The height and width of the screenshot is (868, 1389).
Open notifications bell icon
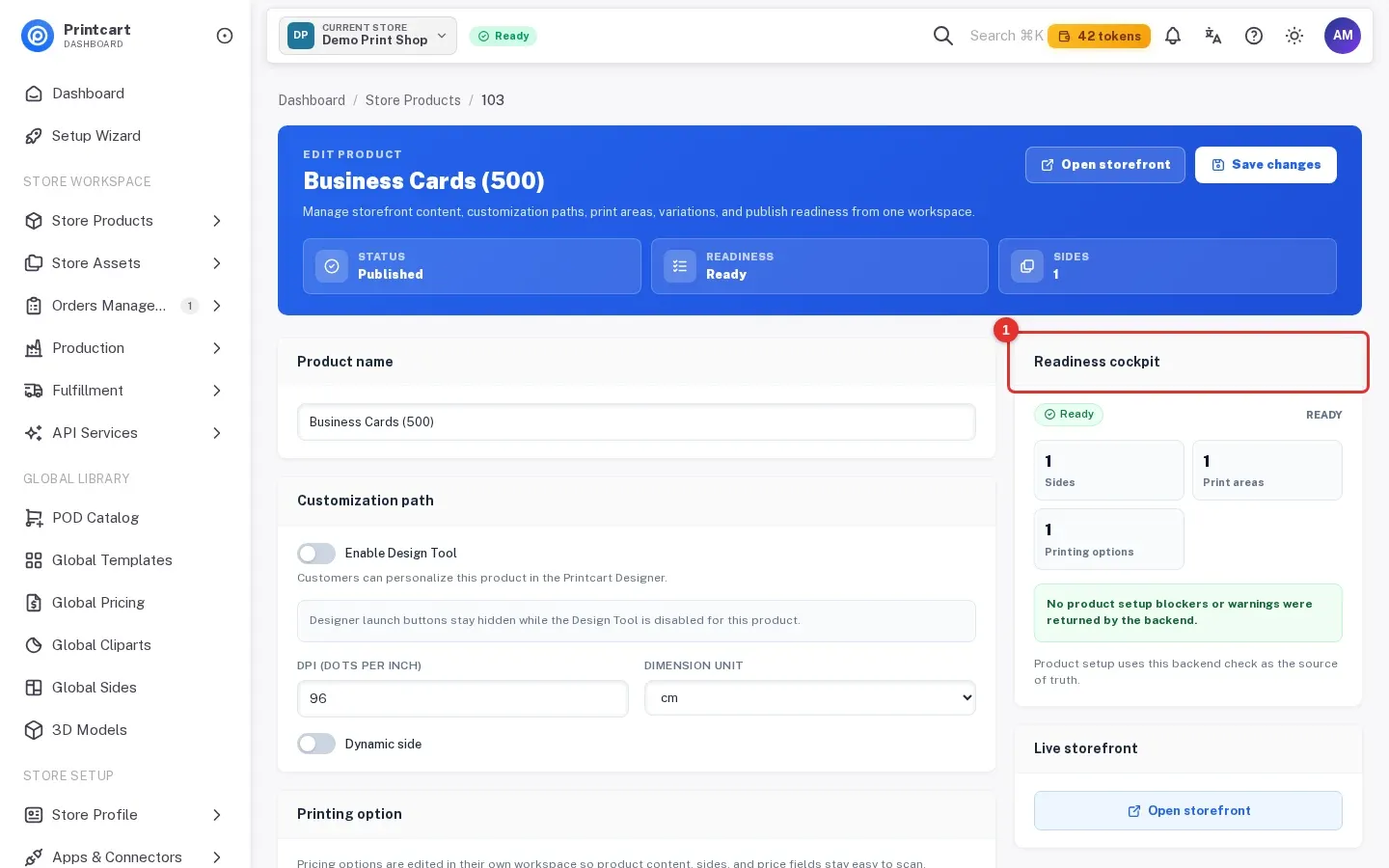click(x=1173, y=36)
